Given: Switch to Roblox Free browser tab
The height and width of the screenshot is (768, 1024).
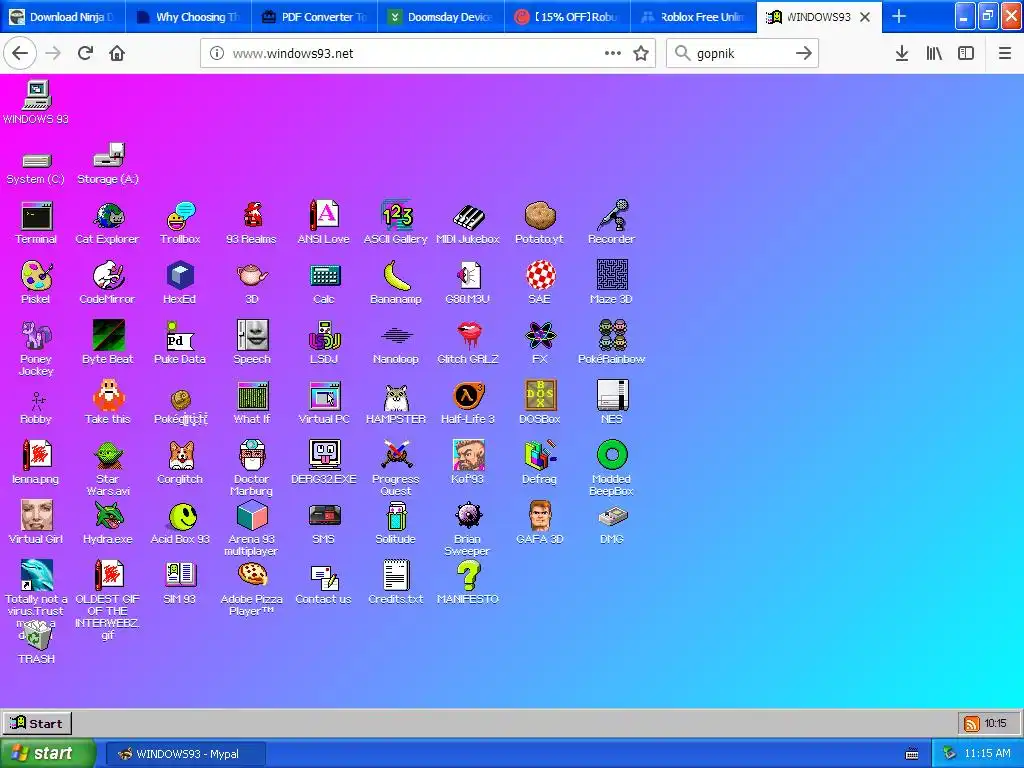Looking at the screenshot, I should click(x=693, y=17).
